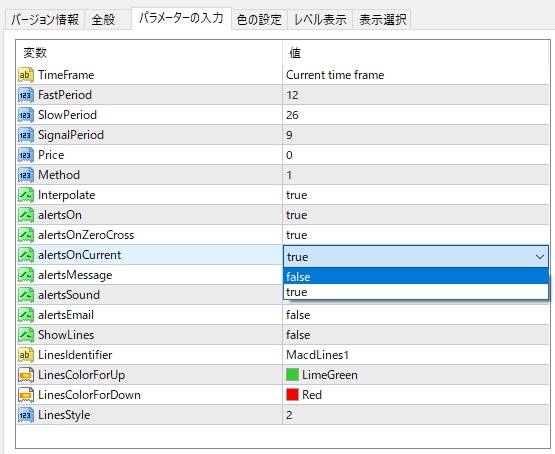The image size is (555, 454).
Task: Click the Interpolate boolean type icon
Action: (26, 195)
